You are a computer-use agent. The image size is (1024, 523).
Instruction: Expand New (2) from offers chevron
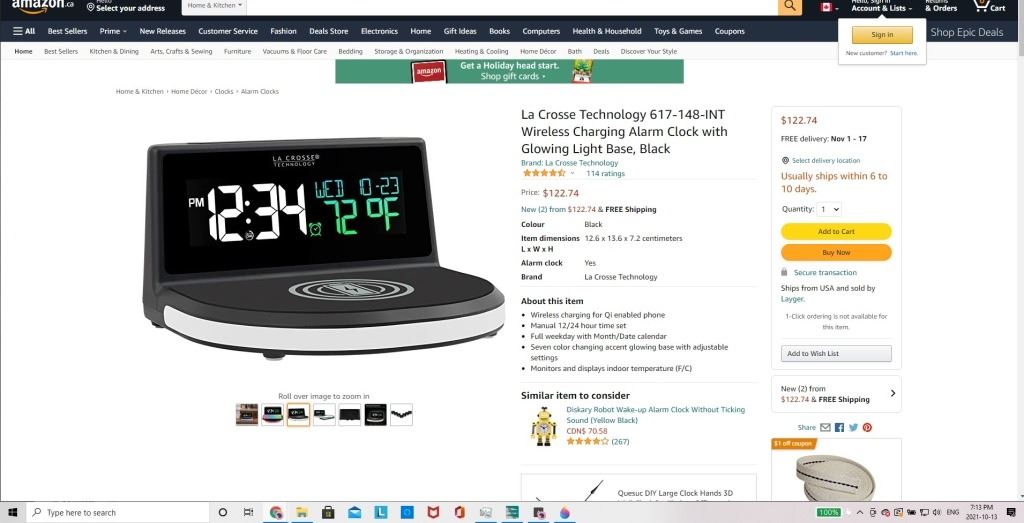[x=893, y=394]
